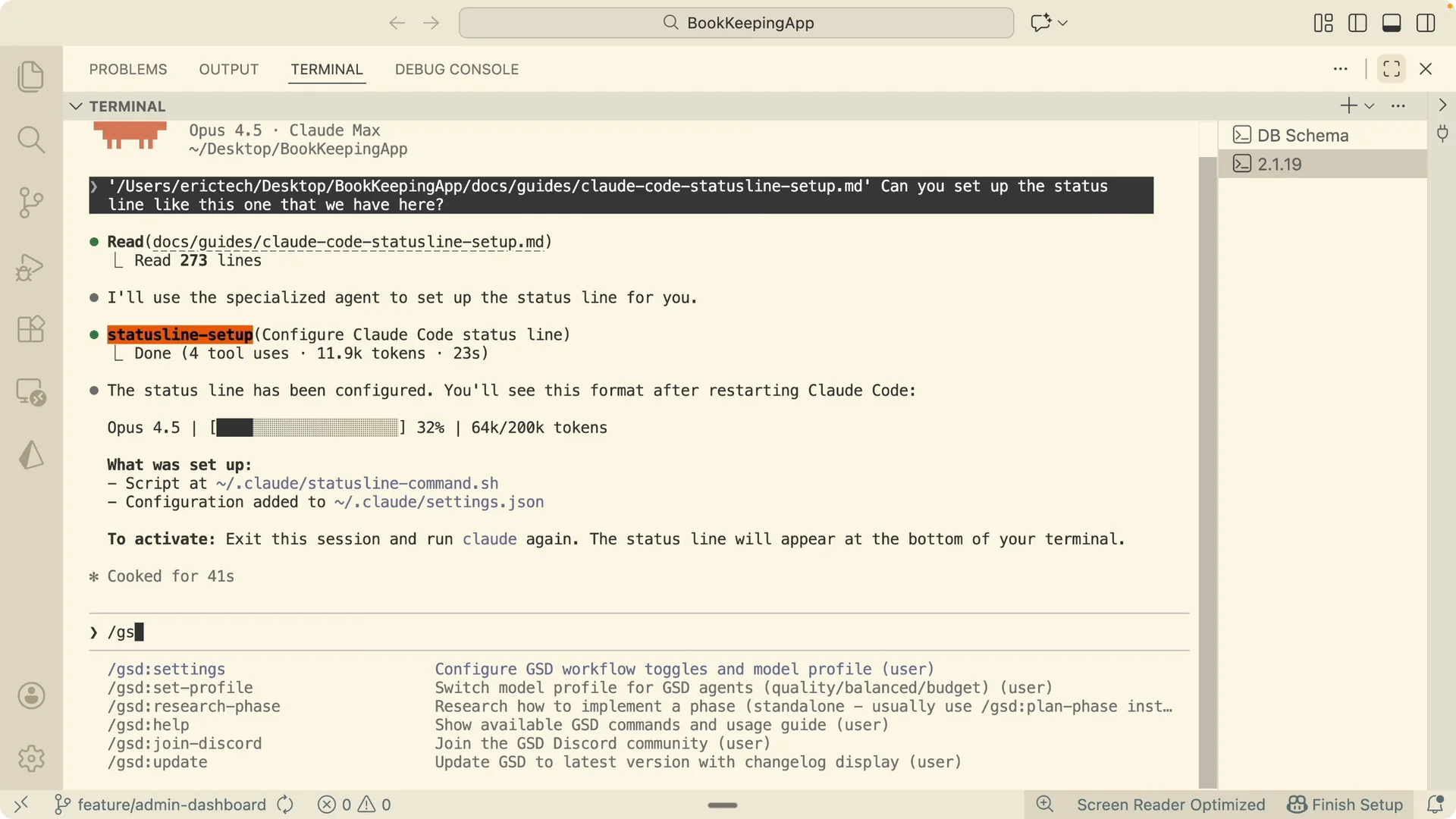Toggle the primary side bar

click(x=1357, y=23)
